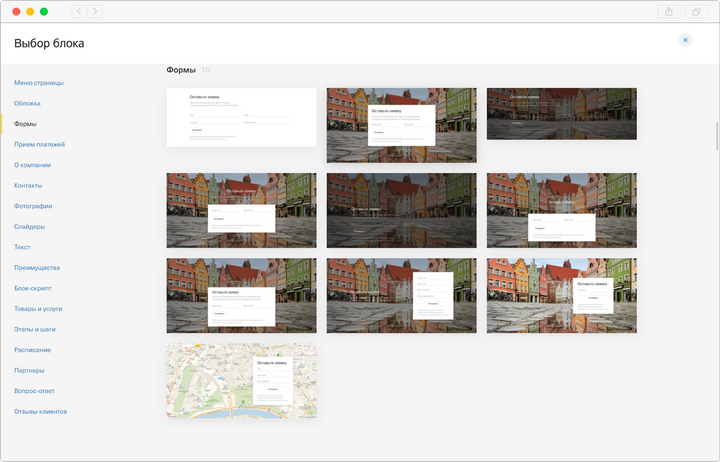Viewport: 720px width, 462px height.
Task: Select the Обложка category
Action: tap(27, 103)
